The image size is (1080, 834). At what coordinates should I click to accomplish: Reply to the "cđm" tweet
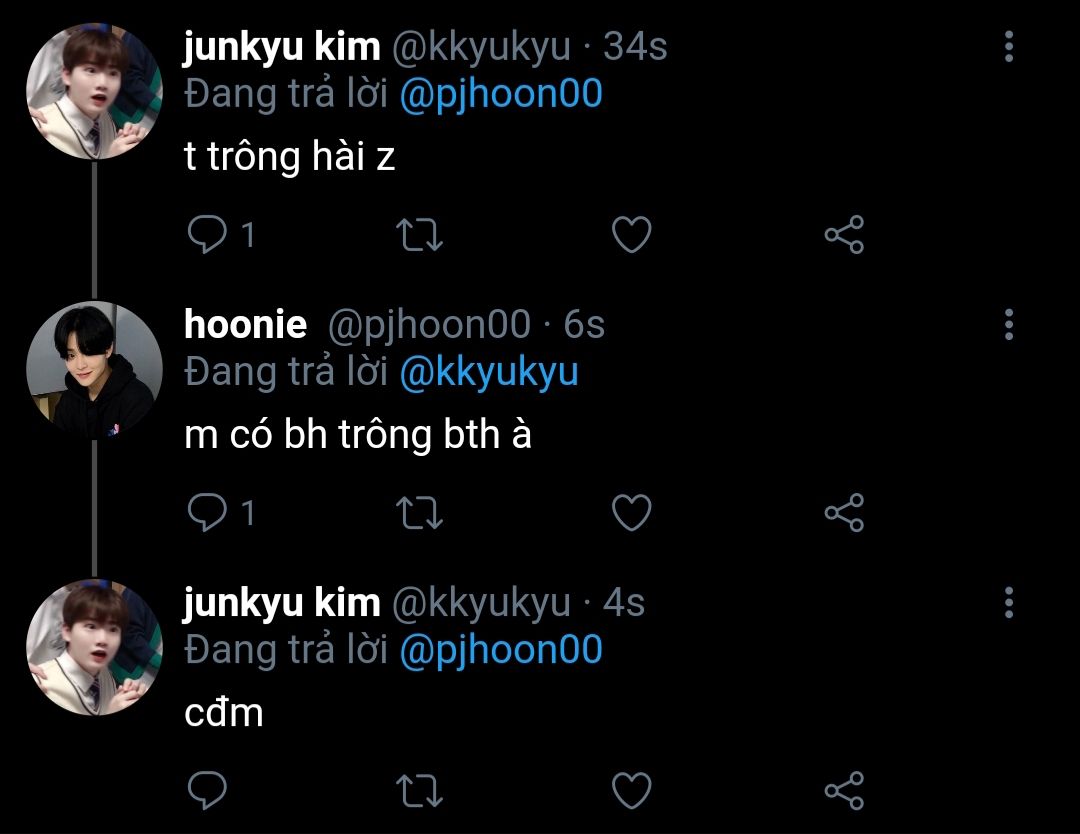click(207, 790)
